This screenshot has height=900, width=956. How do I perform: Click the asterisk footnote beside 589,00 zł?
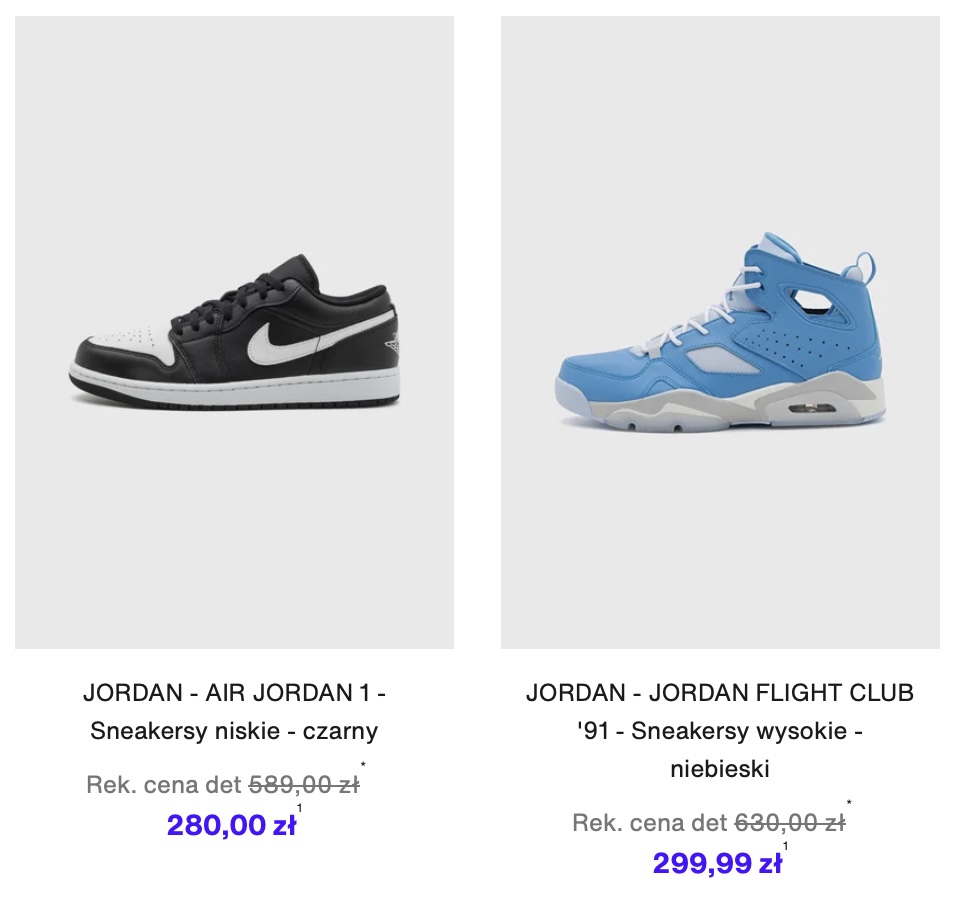click(363, 765)
